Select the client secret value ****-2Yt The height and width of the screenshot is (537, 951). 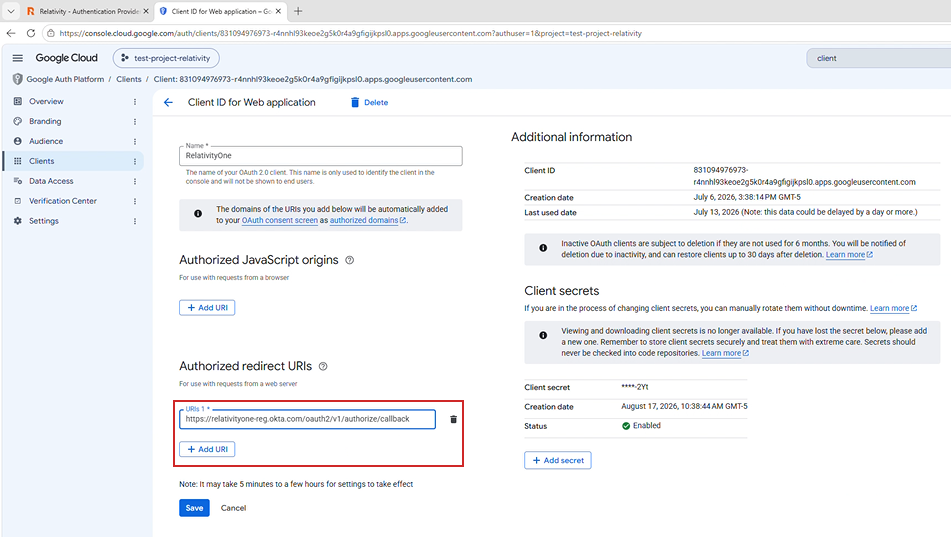[634, 387]
